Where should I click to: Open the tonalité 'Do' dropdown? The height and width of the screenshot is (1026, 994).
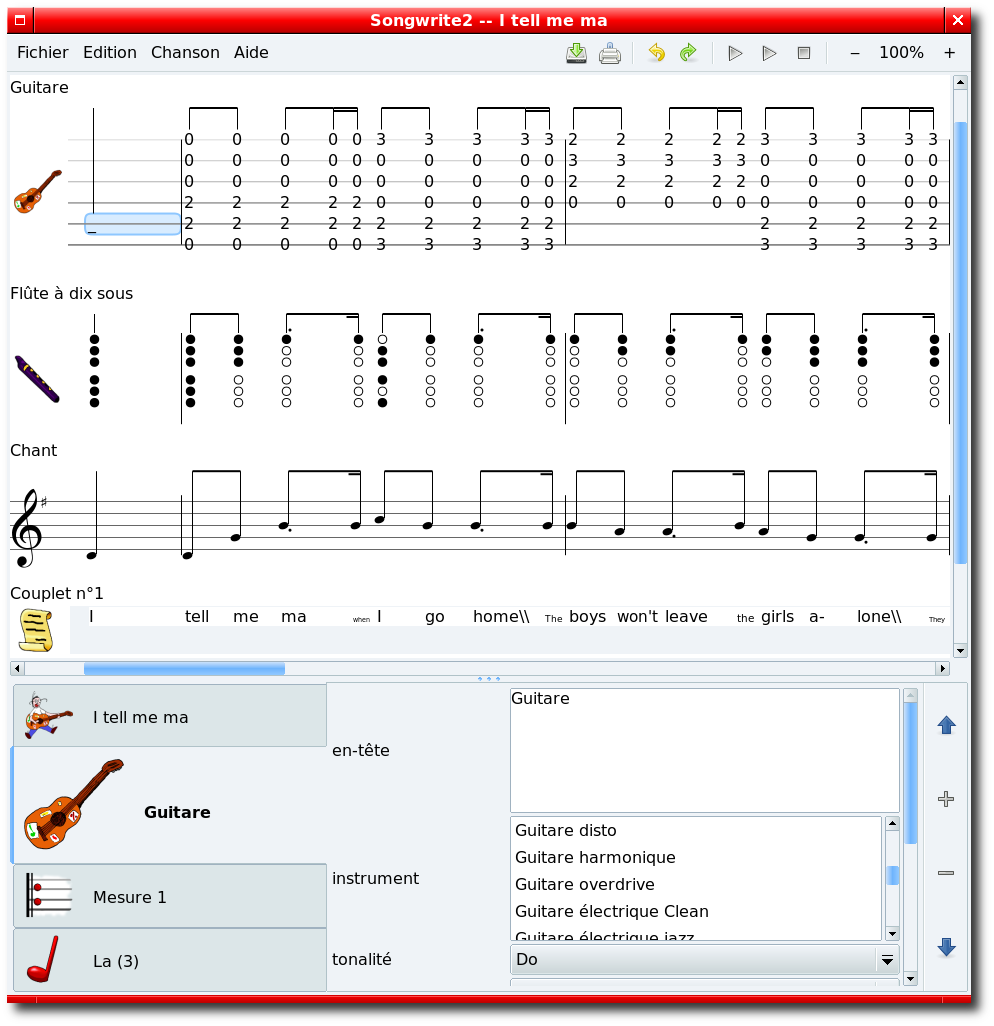[705, 959]
